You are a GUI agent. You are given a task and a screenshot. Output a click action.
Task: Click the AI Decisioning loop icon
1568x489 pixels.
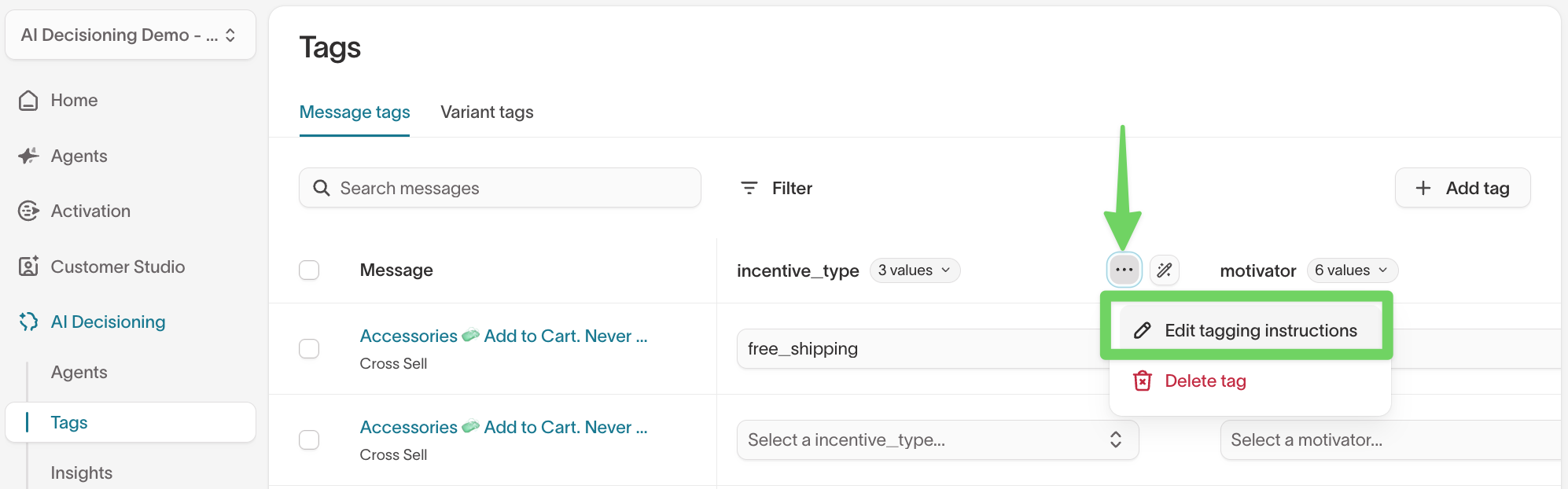[28, 322]
